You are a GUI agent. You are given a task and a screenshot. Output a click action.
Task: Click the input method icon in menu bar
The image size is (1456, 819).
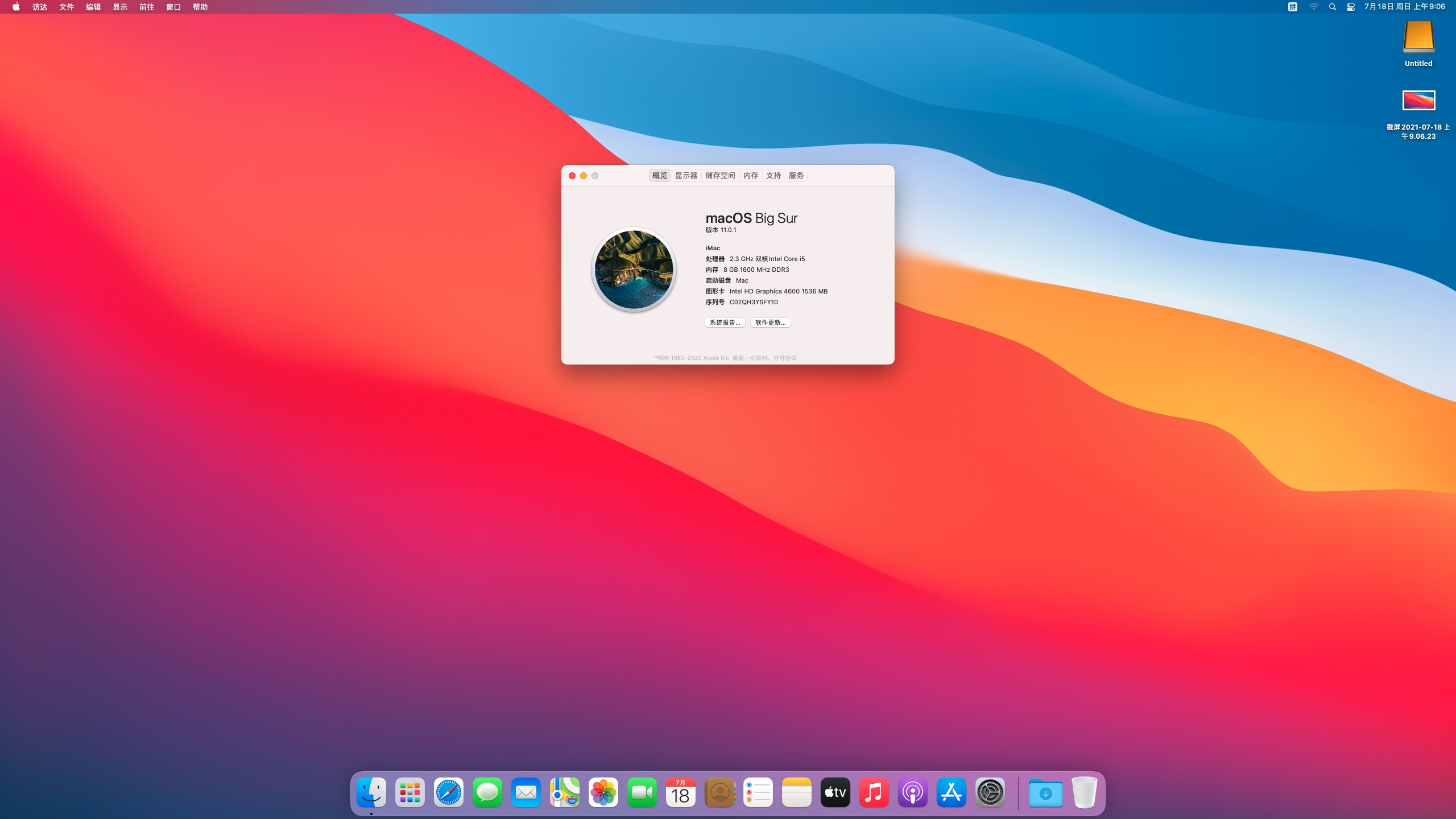[1293, 7]
